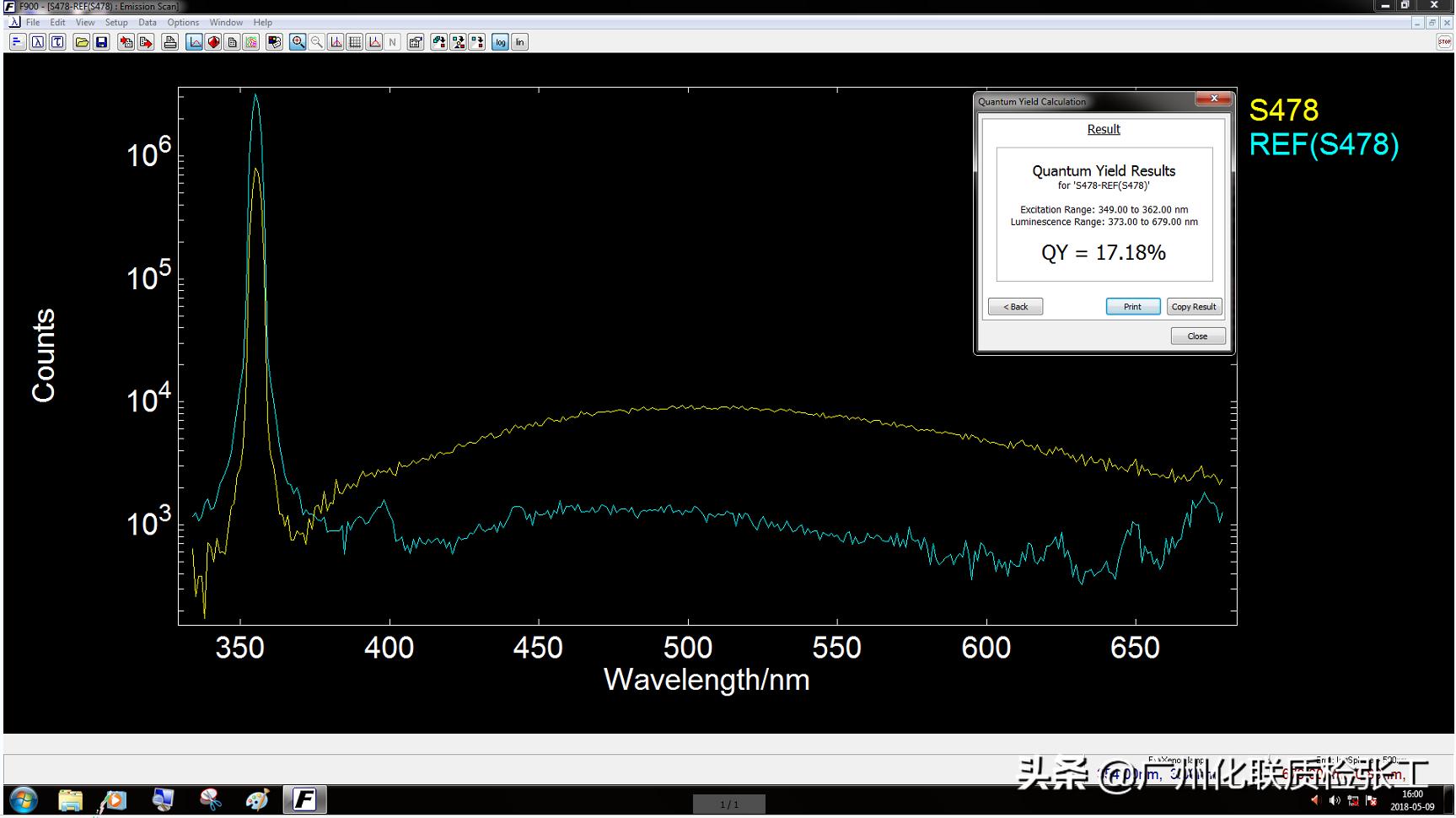1456x818 pixels.
Task: Go back using the < Back button
Action: pyautogui.click(x=1015, y=307)
